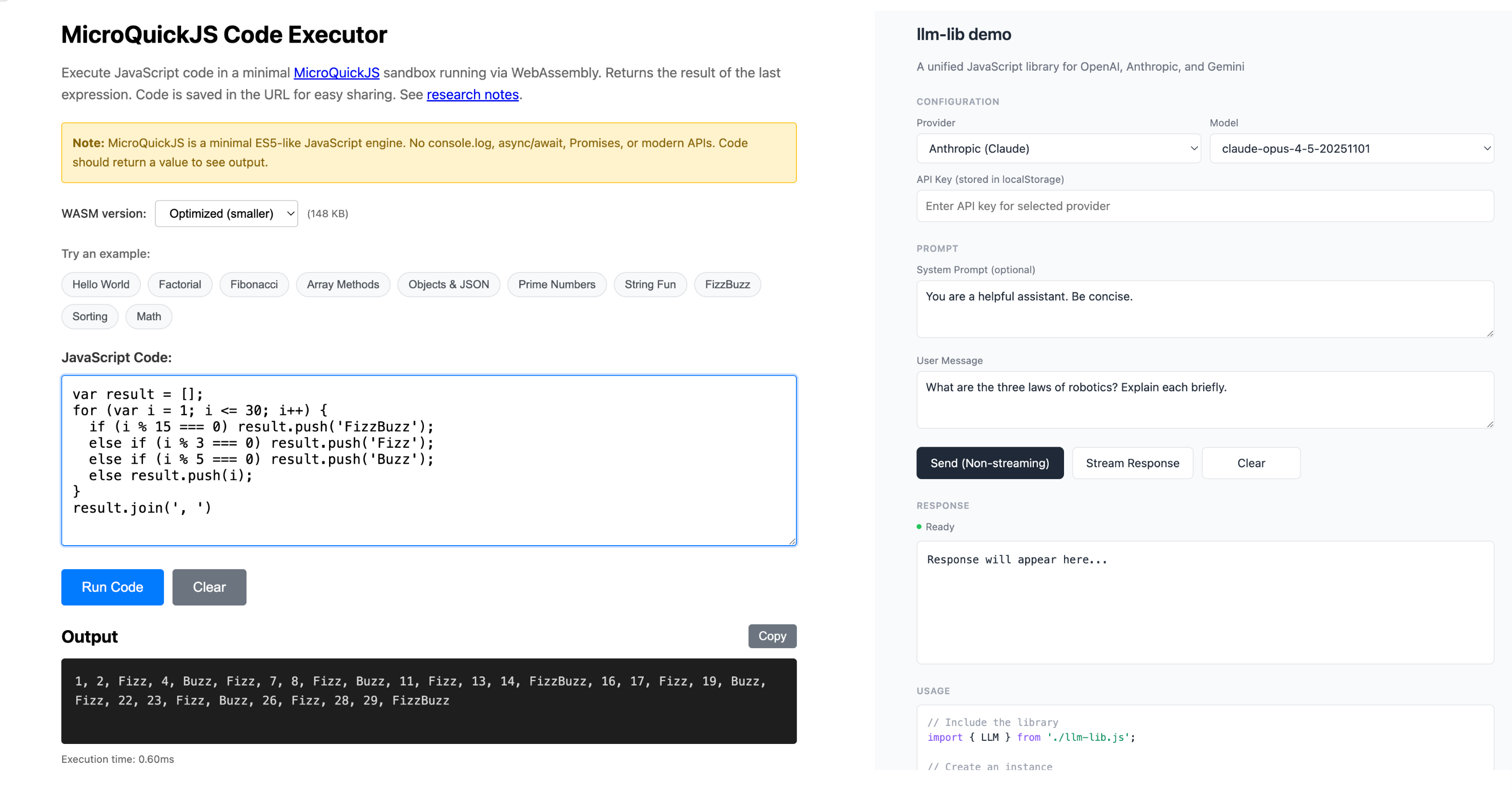Load the Sorting example
Viewport: 1512px width, 788px height.
[x=90, y=317]
